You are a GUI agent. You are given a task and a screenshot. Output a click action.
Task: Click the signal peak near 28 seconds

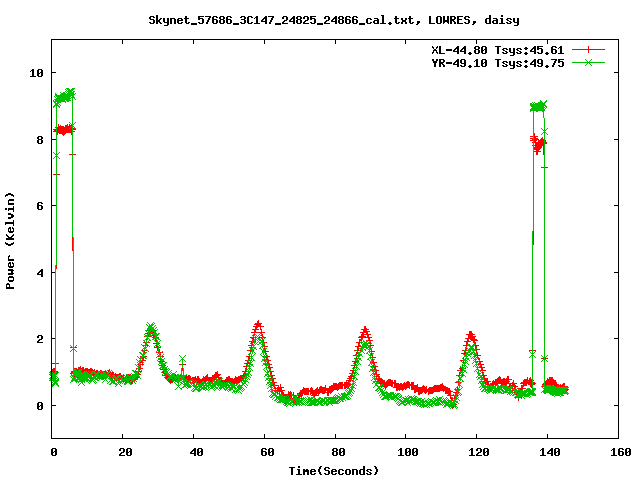click(151, 328)
